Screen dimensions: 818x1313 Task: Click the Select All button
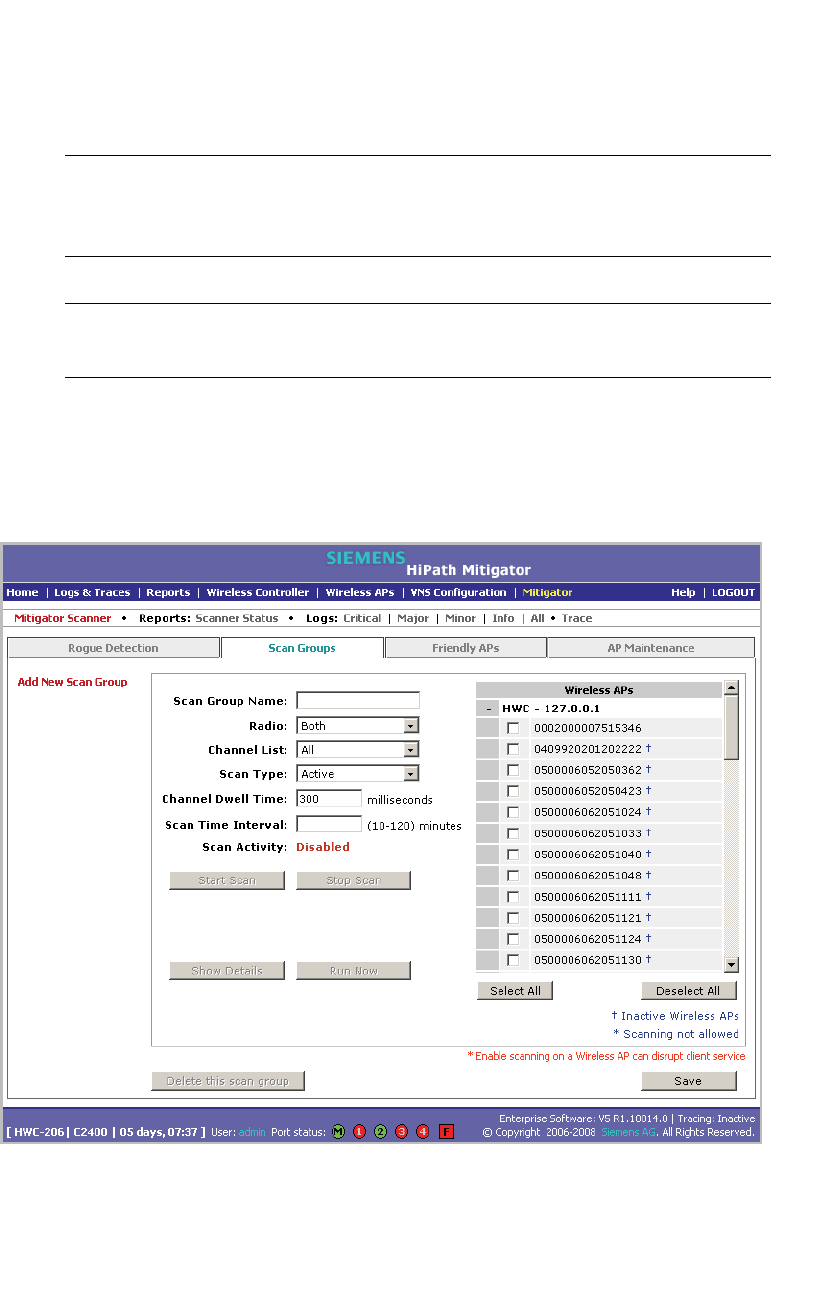(515, 990)
